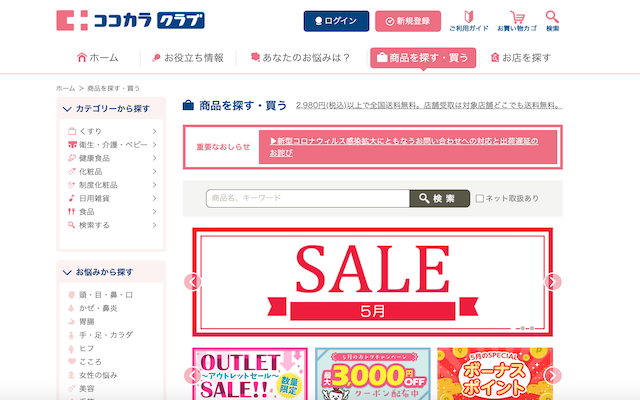The image size is (640, 400).
Task: Click the 商品名、キーワード search field
Action: [308, 198]
